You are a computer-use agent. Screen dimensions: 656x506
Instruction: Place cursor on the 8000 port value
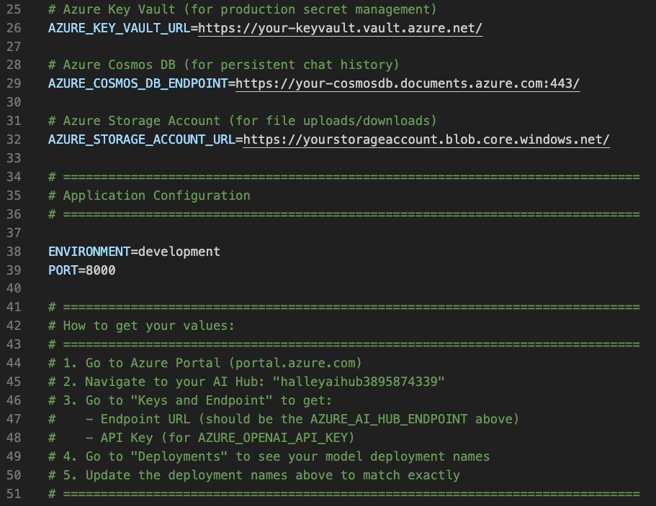(x=100, y=270)
